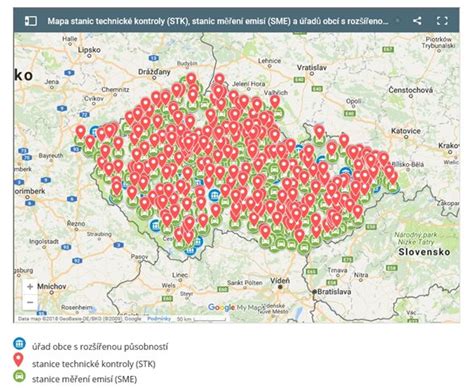Viewport: 474px width, 388px height.
Task: Click the Sankt Pölten city label
Action: (245, 283)
